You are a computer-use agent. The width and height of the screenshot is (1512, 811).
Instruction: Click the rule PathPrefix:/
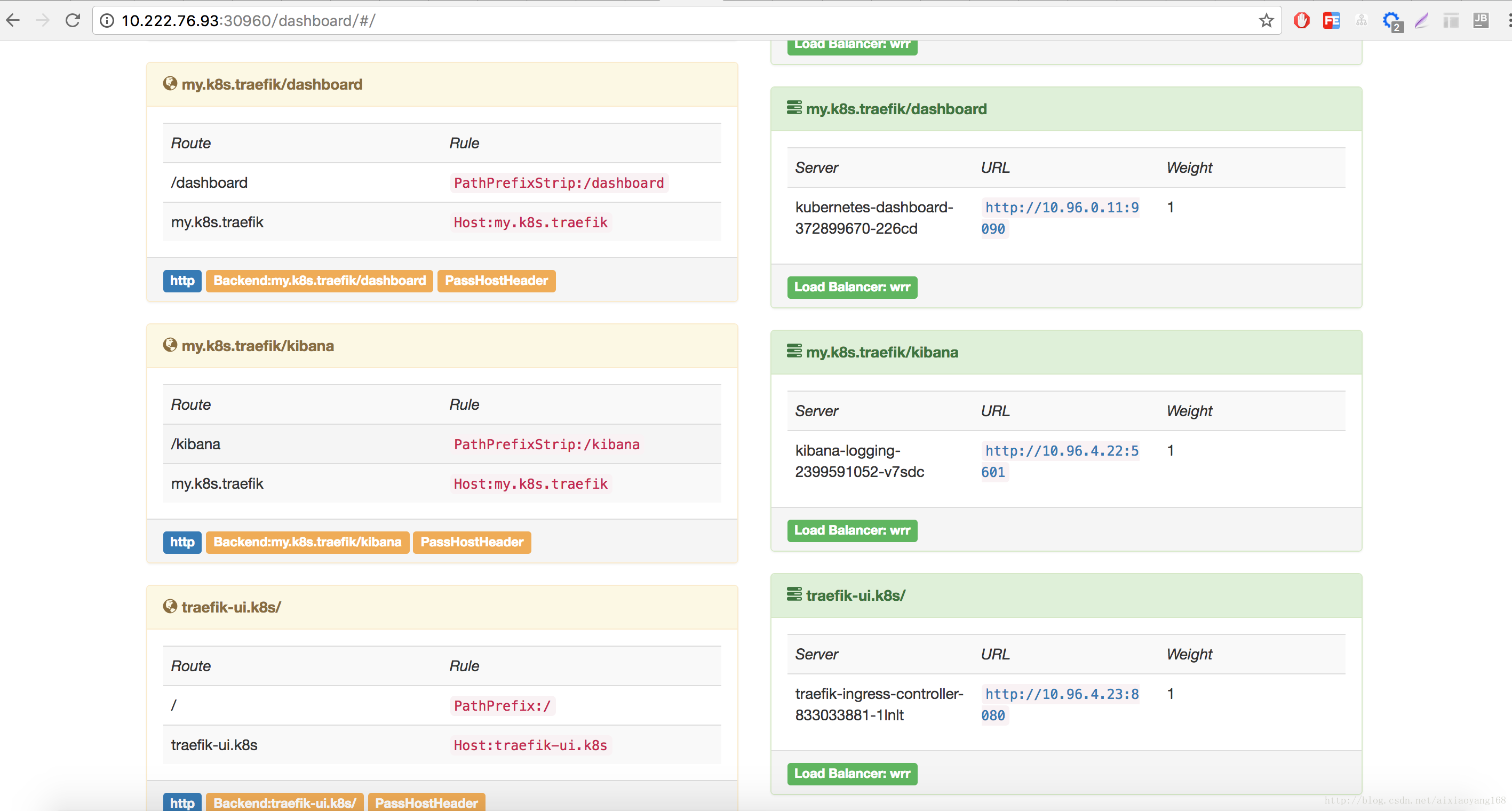(503, 705)
